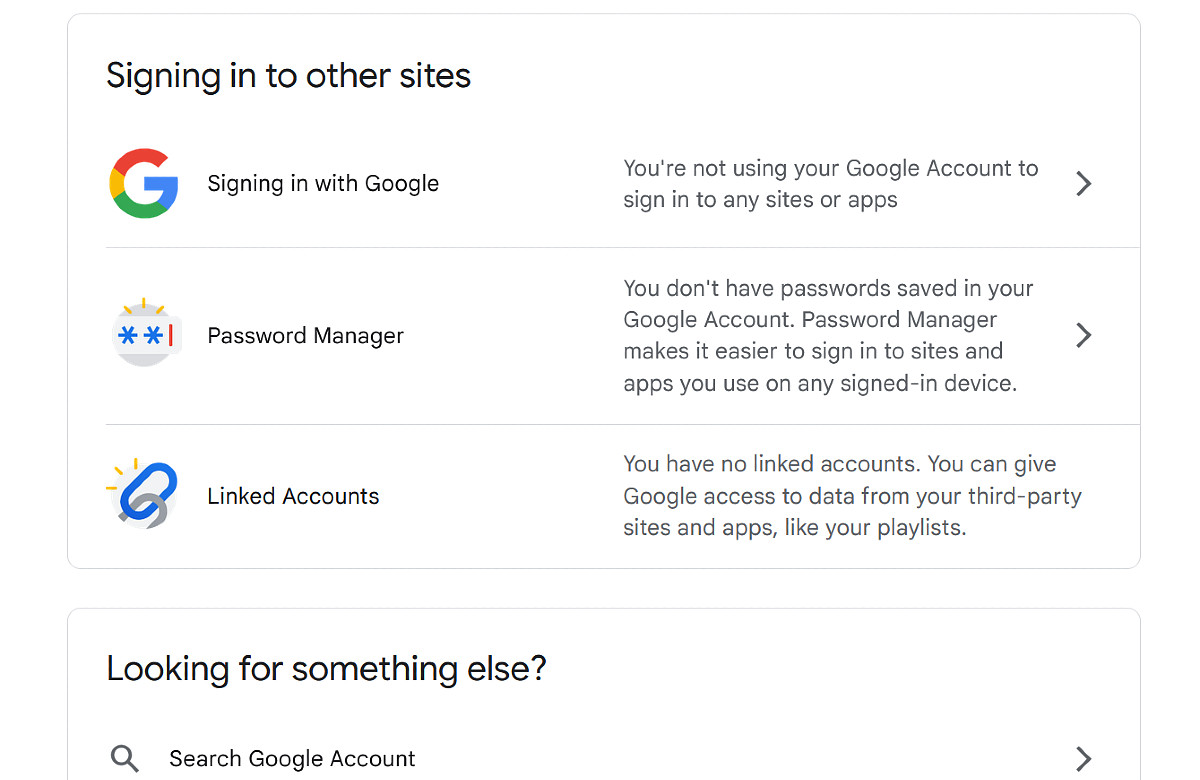Expand the Search Google Account row chevron

1083,758
